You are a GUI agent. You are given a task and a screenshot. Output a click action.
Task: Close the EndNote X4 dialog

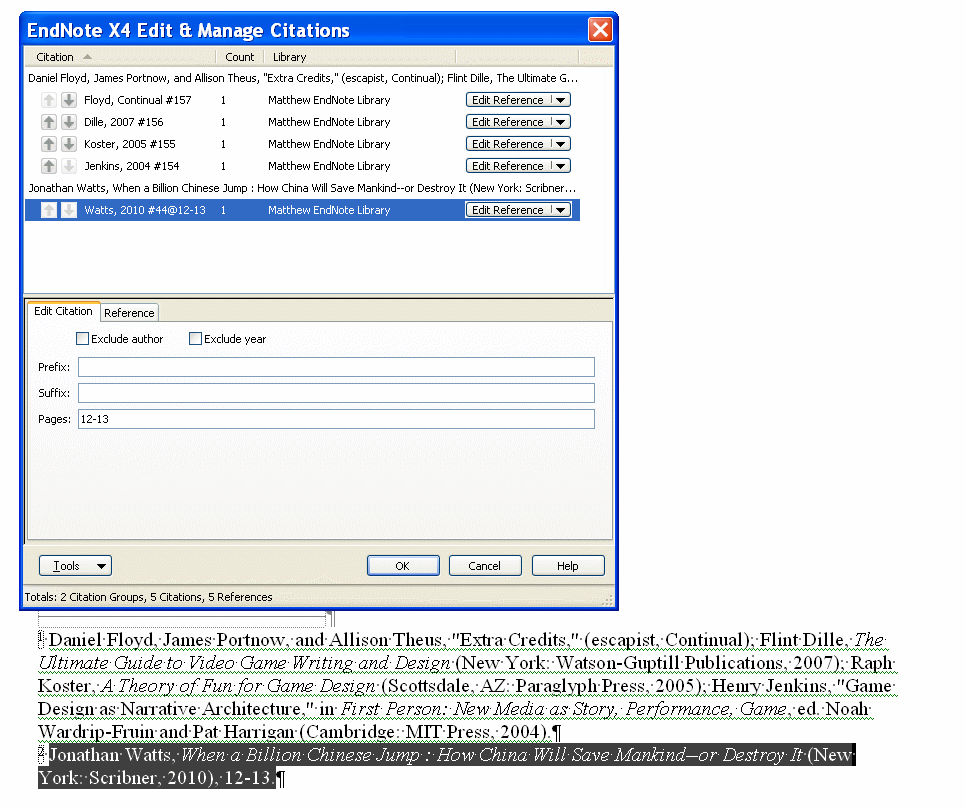click(x=600, y=30)
